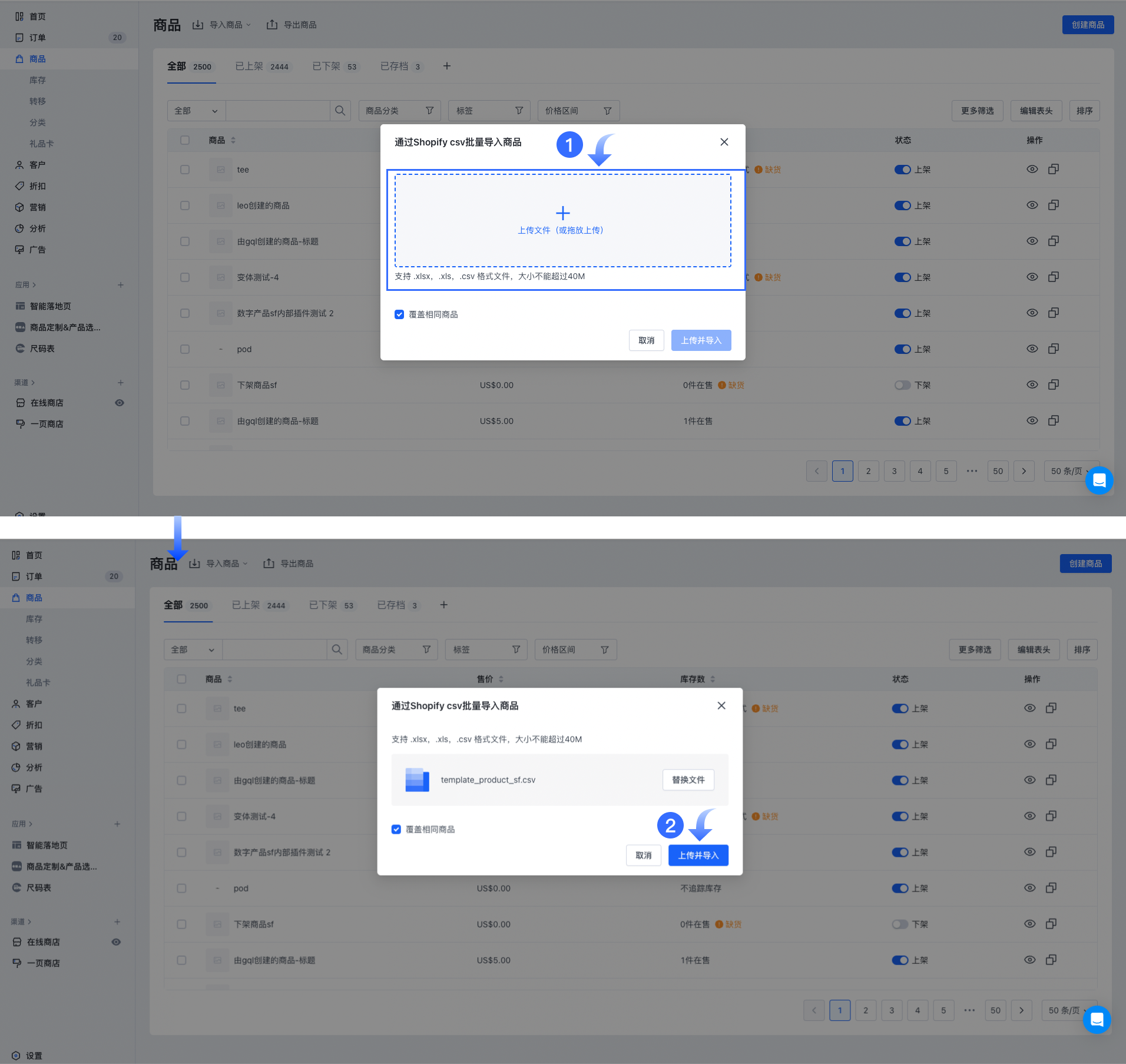Open 设置 gear in the lower sidebar
This screenshot has width=1126, height=1064.
pos(16,1056)
